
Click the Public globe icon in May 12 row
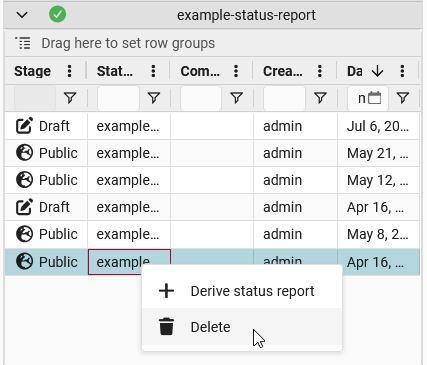click(24, 180)
